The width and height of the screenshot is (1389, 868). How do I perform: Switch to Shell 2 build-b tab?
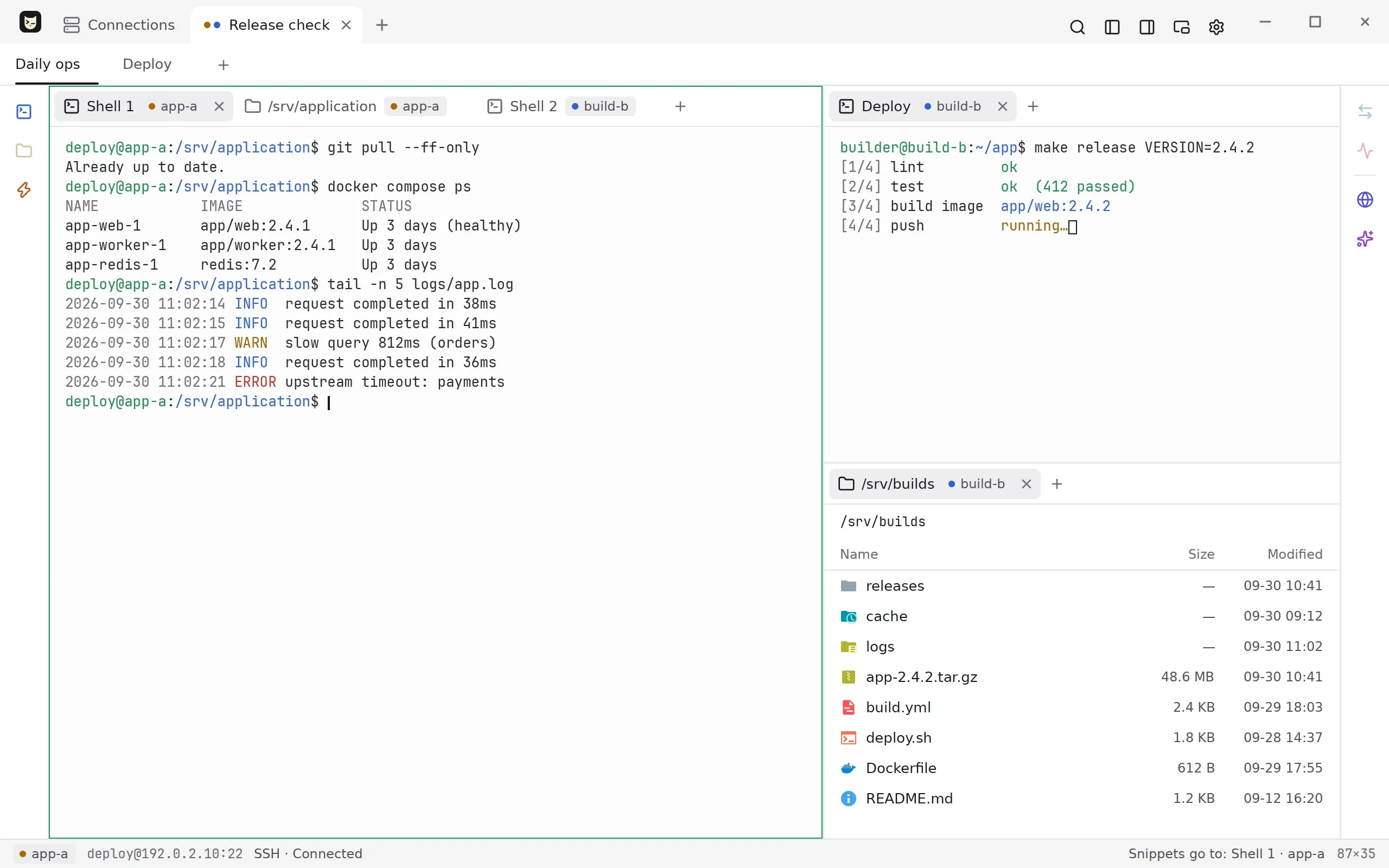point(562,106)
